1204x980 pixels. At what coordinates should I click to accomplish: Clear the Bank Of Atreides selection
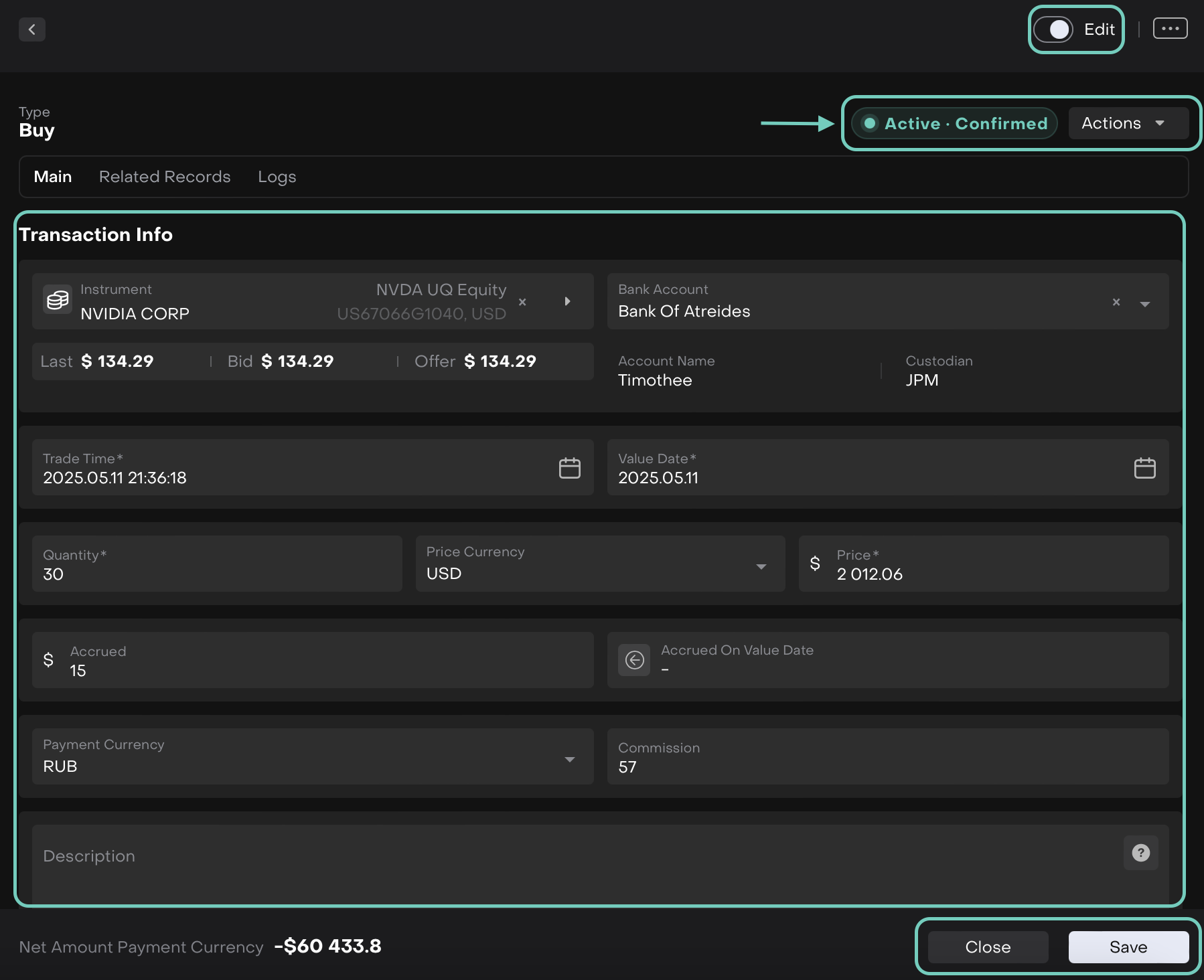[x=1116, y=303]
